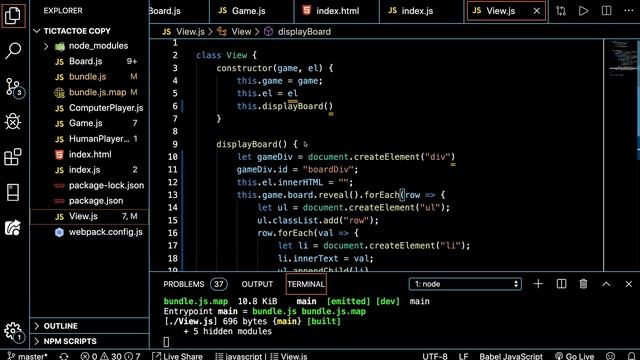Viewport: 640px width, 360px height.
Task: Open the OUTPUT panel tab
Action: [257, 284]
